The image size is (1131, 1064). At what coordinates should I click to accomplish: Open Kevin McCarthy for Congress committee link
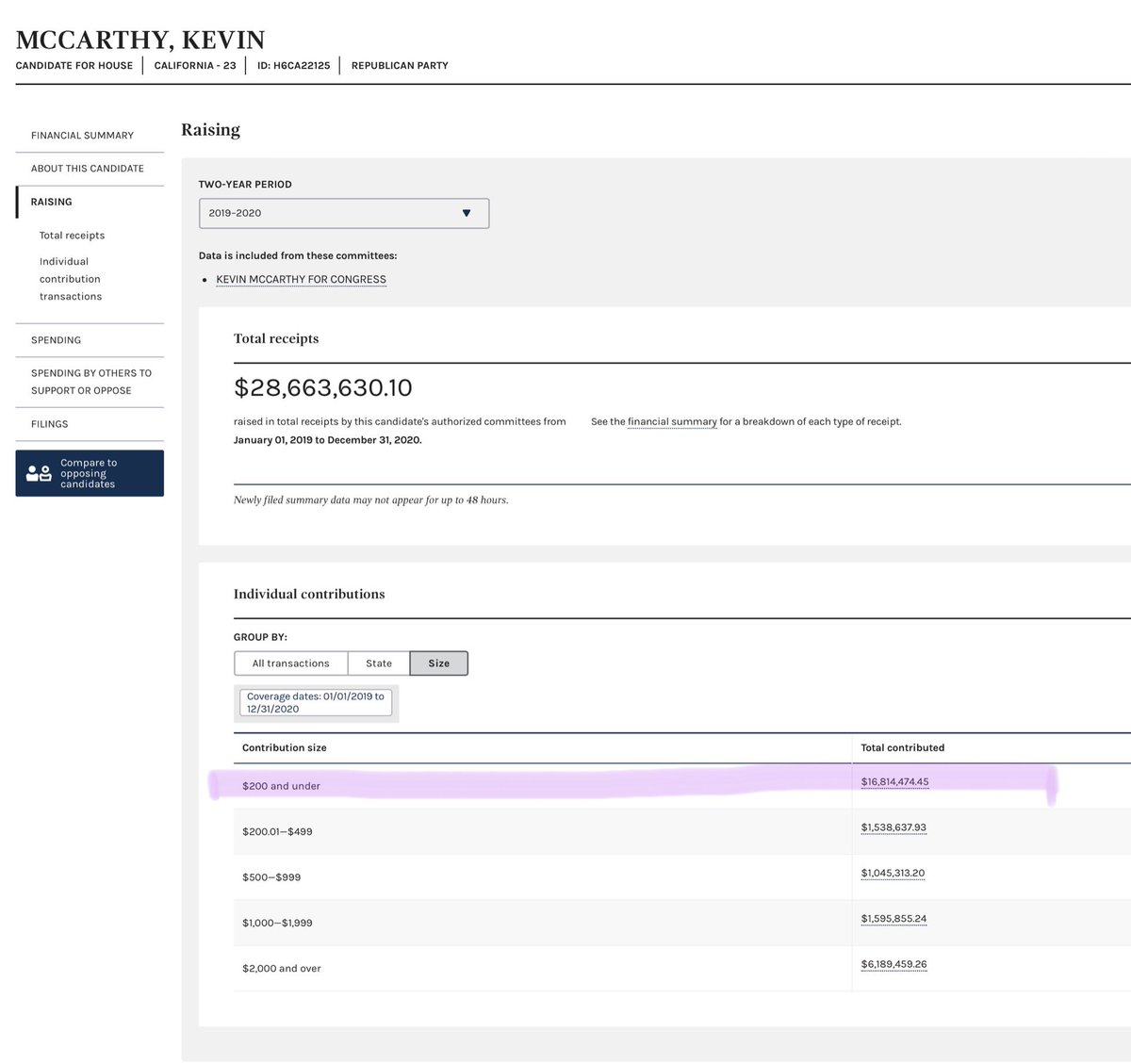301,280
